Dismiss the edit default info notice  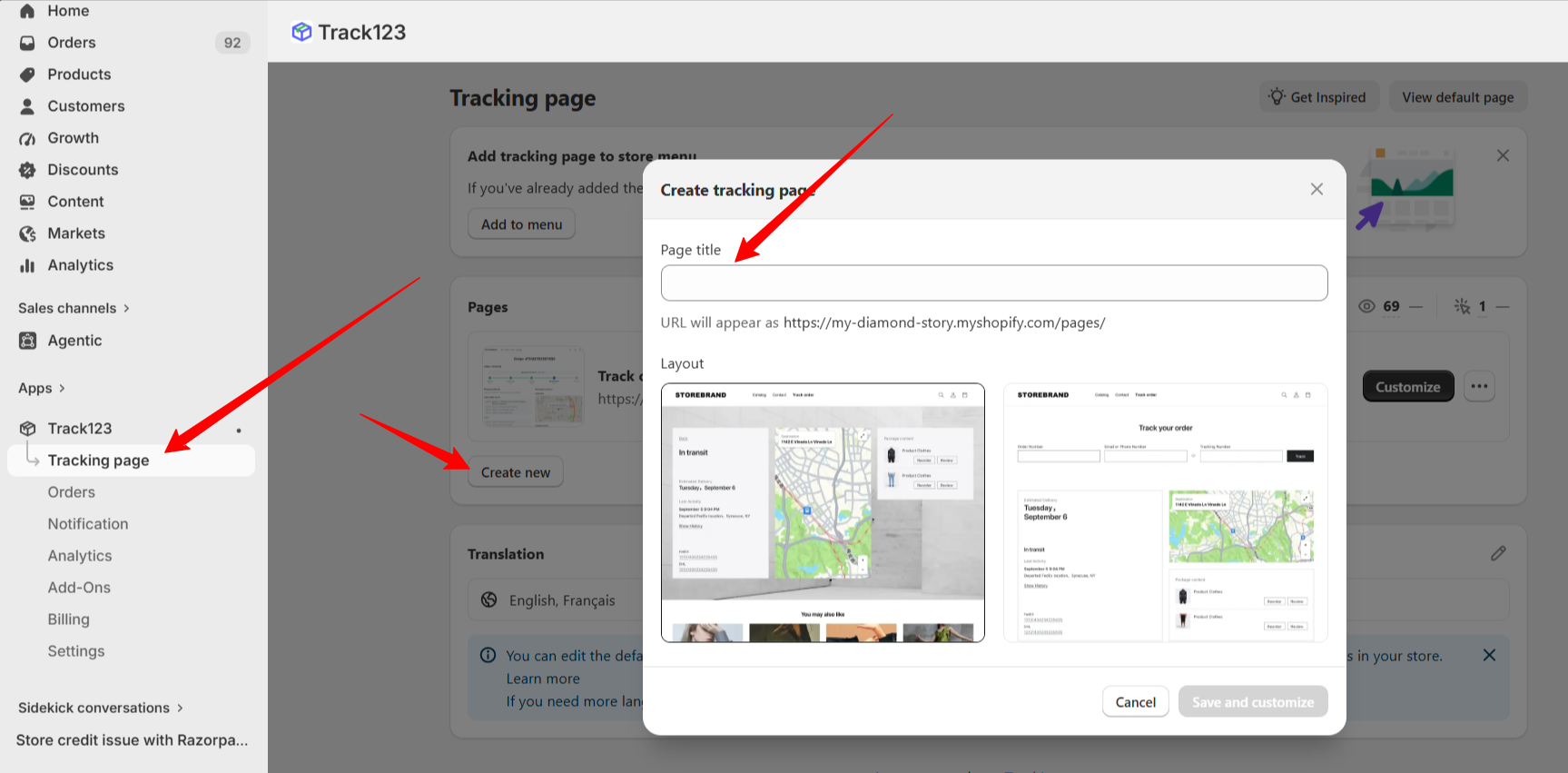(1489, 655)
